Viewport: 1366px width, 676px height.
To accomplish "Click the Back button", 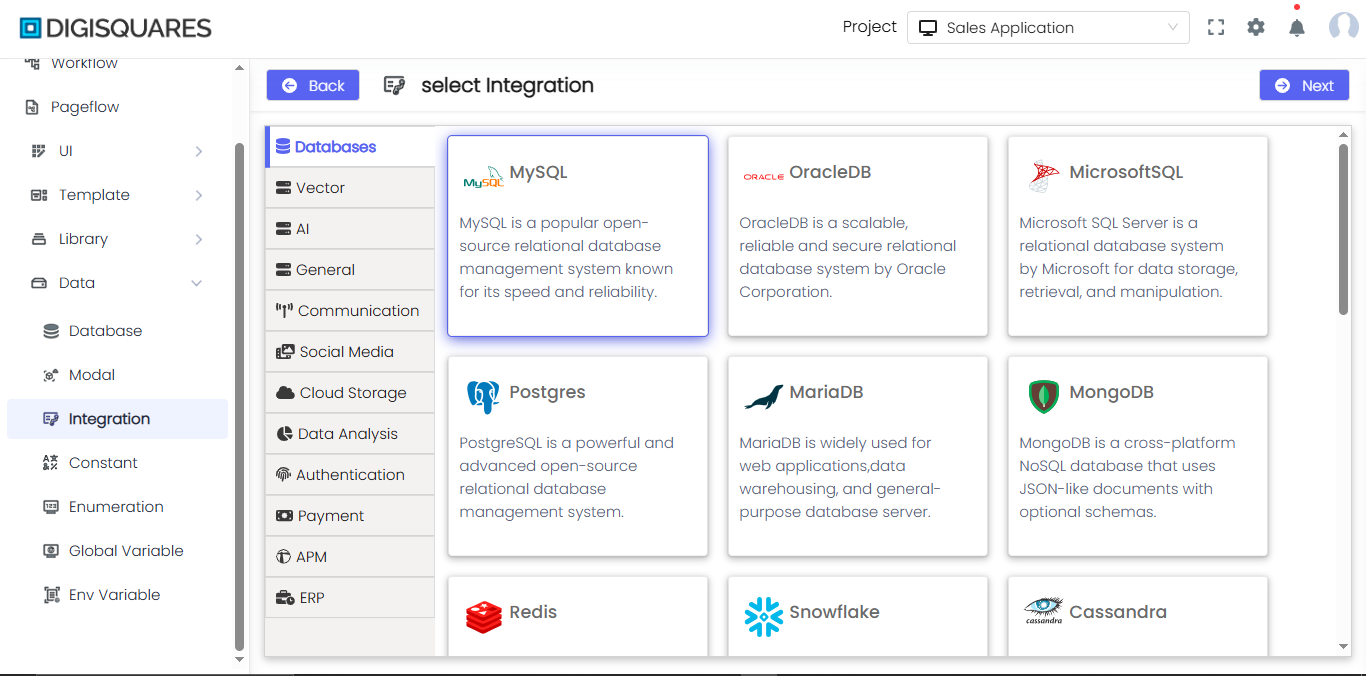I will tap(313, 85).
